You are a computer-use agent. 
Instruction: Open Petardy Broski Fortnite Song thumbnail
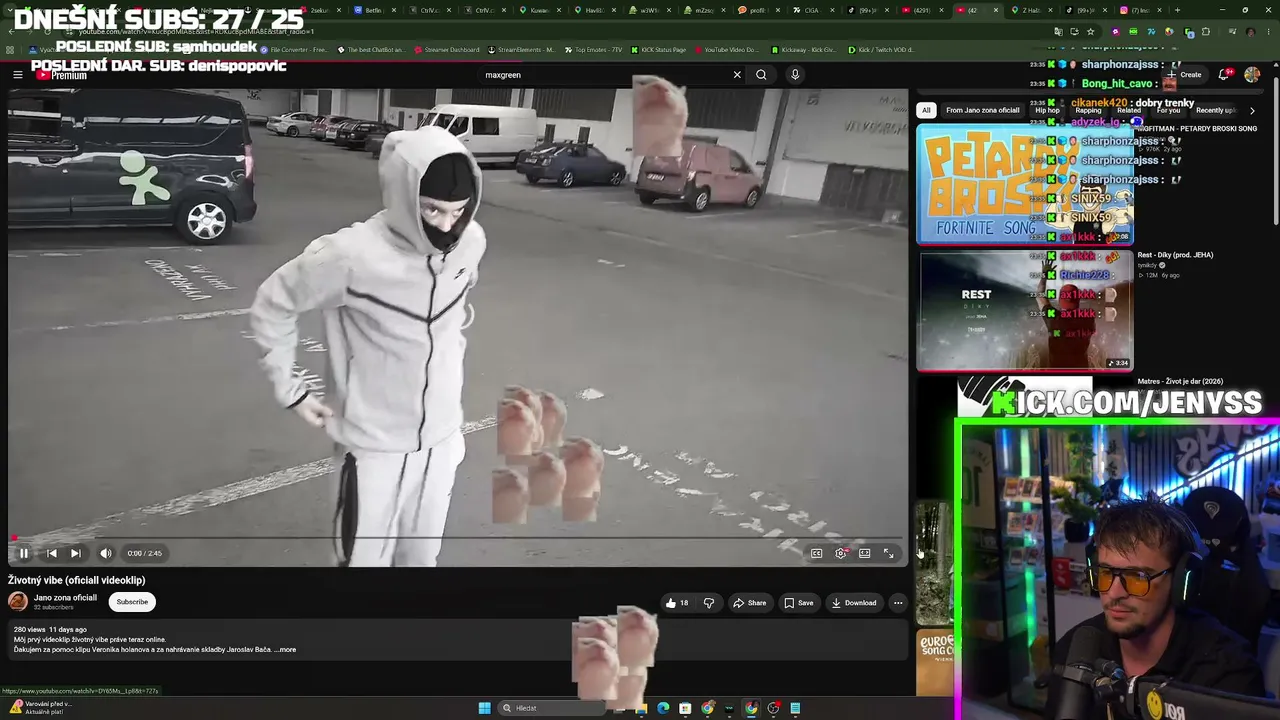point(1025,184)
